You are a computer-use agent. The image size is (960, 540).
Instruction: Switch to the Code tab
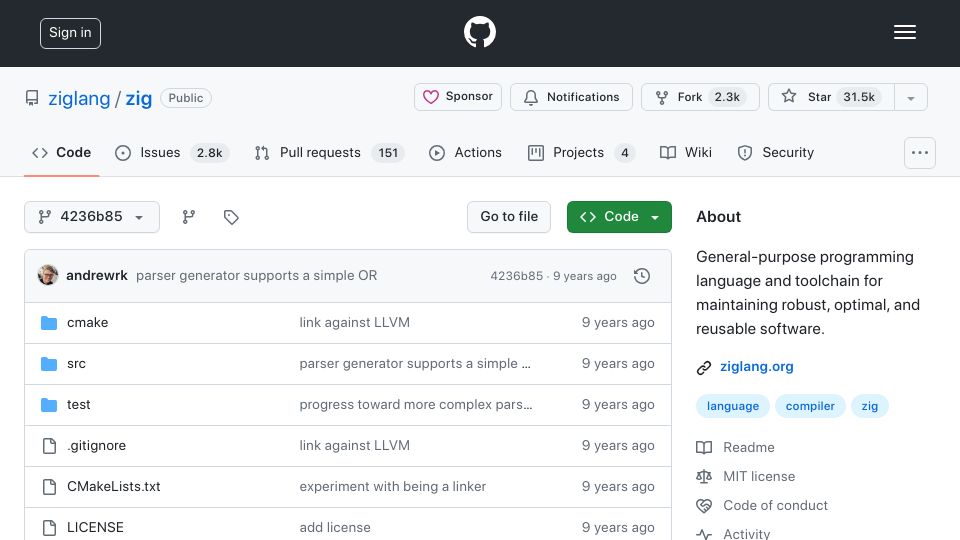click(62, 152)
